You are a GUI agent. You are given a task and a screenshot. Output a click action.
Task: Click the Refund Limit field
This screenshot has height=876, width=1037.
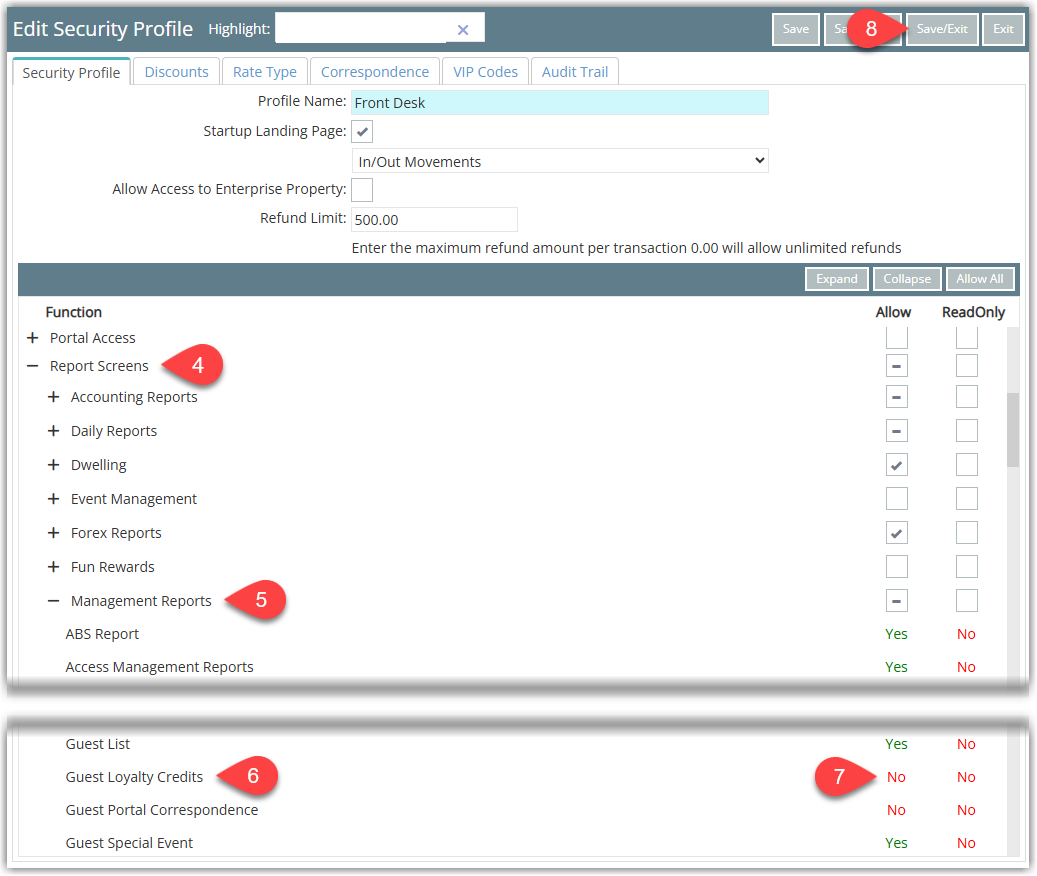tap(434, 219)
